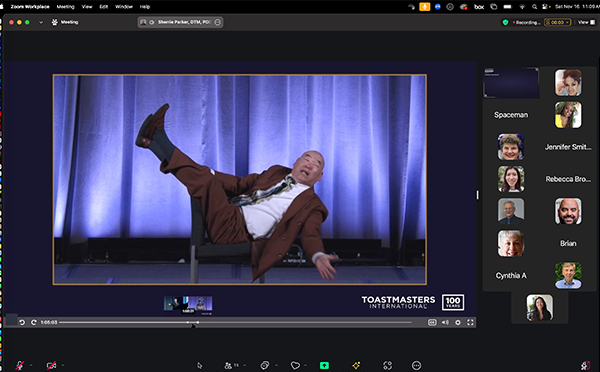Viewport: 600px width, 372px height.
Task: Open options circle on sharing pill
Action: click(x=217, y=22)
